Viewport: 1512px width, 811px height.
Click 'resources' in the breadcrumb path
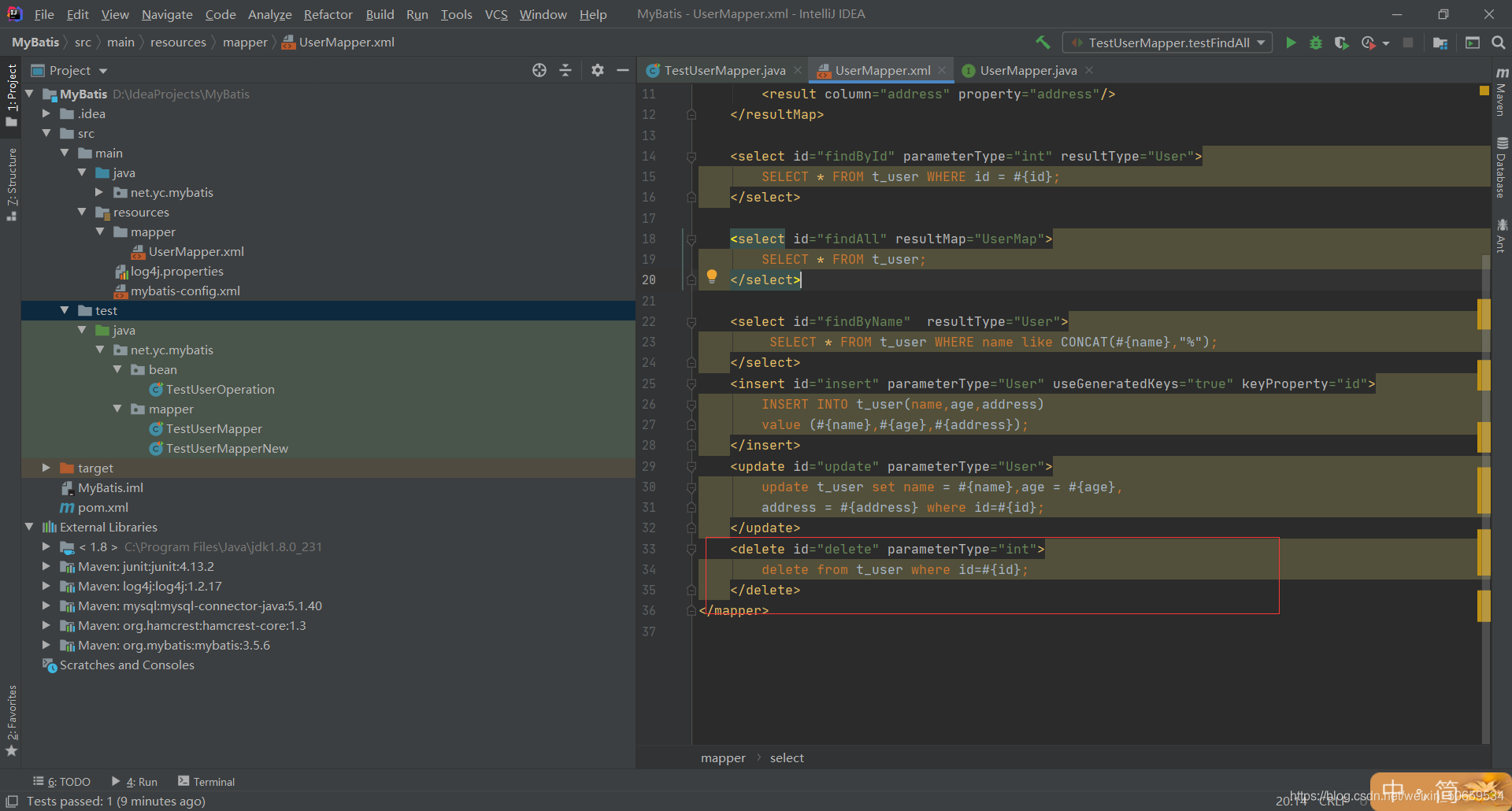[178, 43]
